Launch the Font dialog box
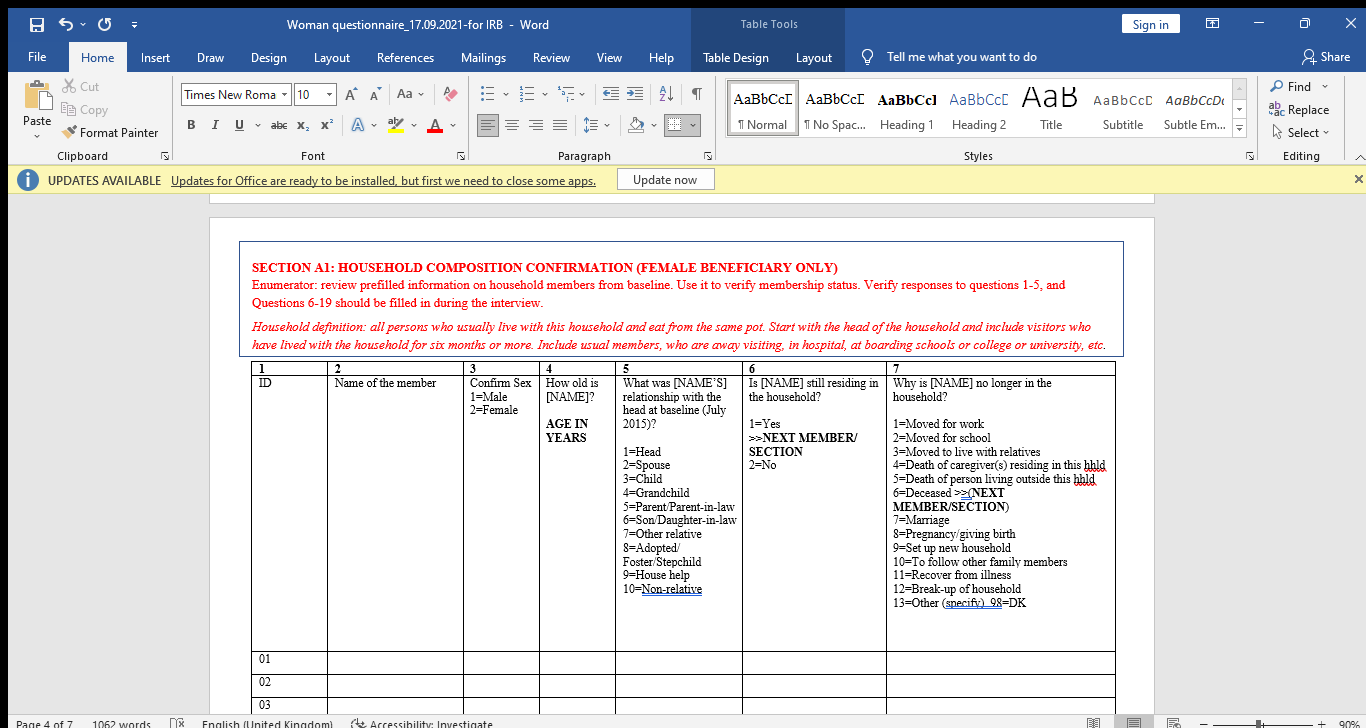Screen dimensions: 1366x728 coord(461,157)
